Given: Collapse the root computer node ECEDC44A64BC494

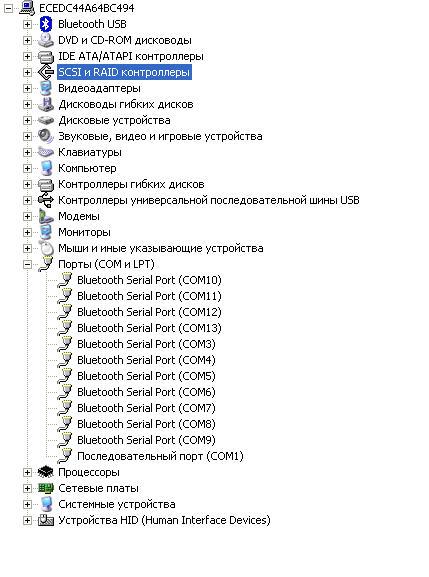Looking at the screenshot, I should point(8,8).
